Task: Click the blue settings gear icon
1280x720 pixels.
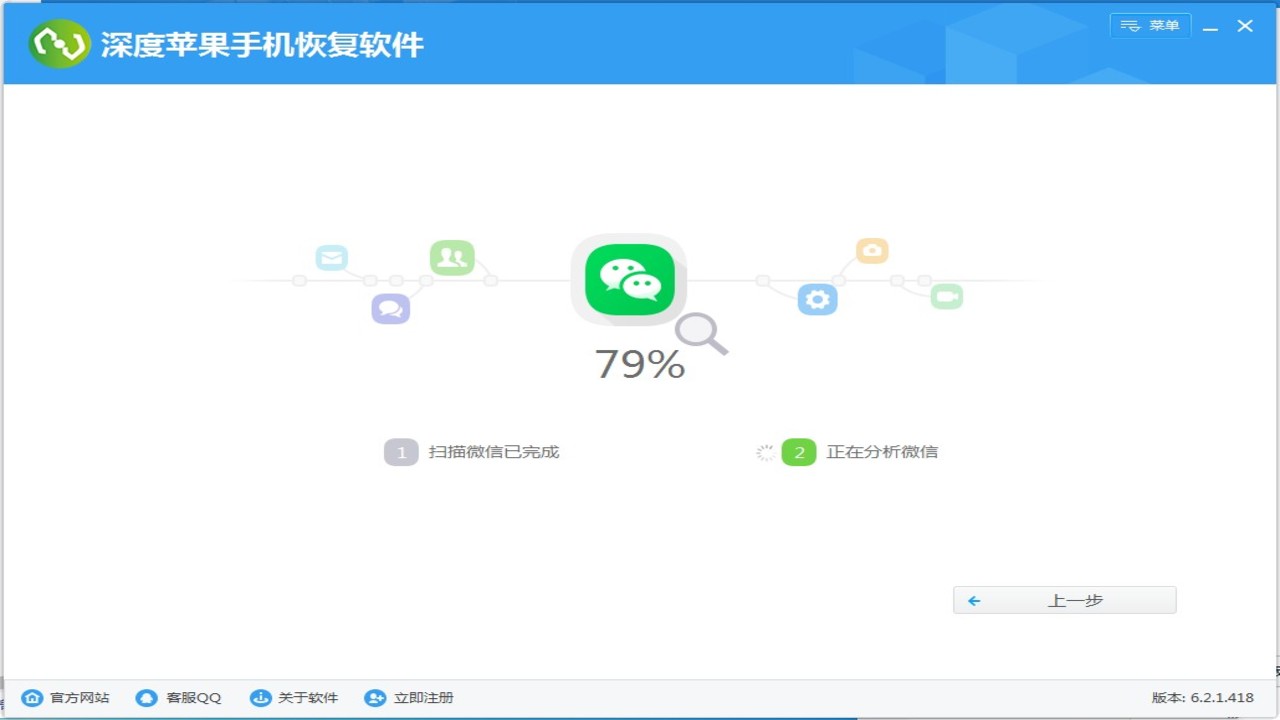Action: coord(817,299)
